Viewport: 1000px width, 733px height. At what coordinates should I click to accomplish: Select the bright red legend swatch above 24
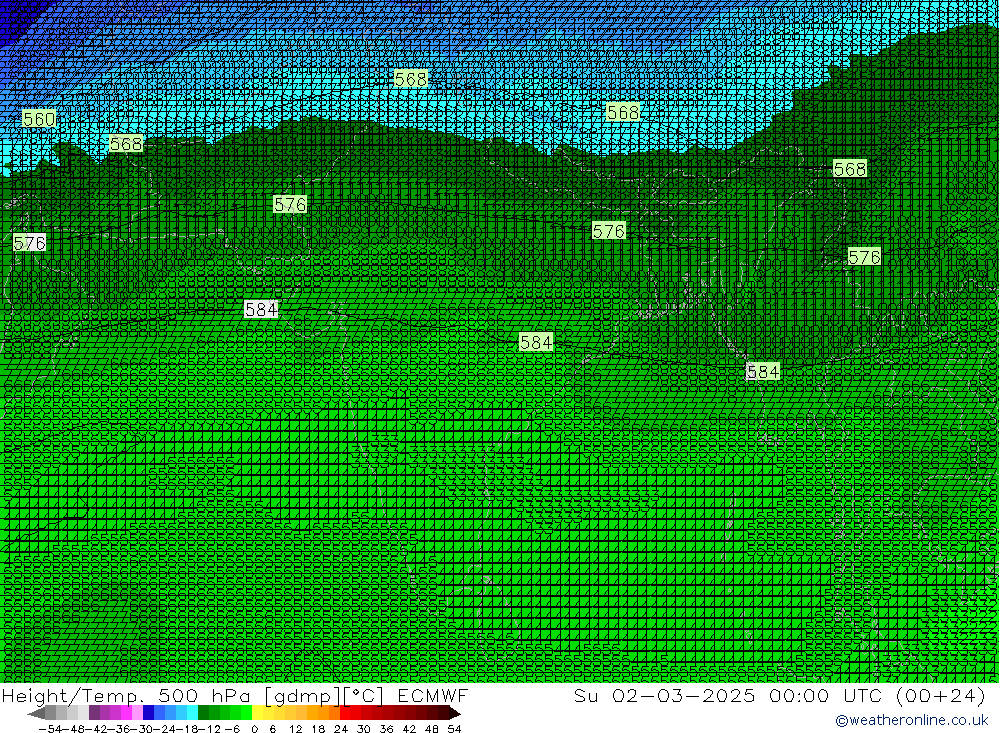point(345,713)
